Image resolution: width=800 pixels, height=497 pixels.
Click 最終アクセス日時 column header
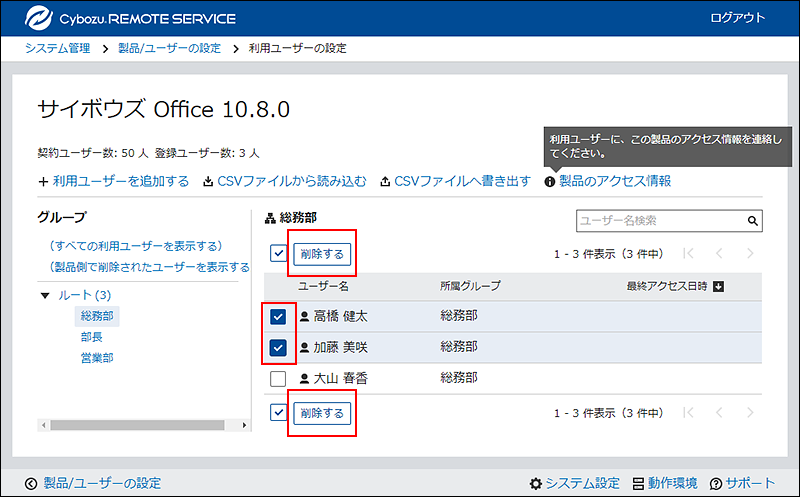[667, 286]
